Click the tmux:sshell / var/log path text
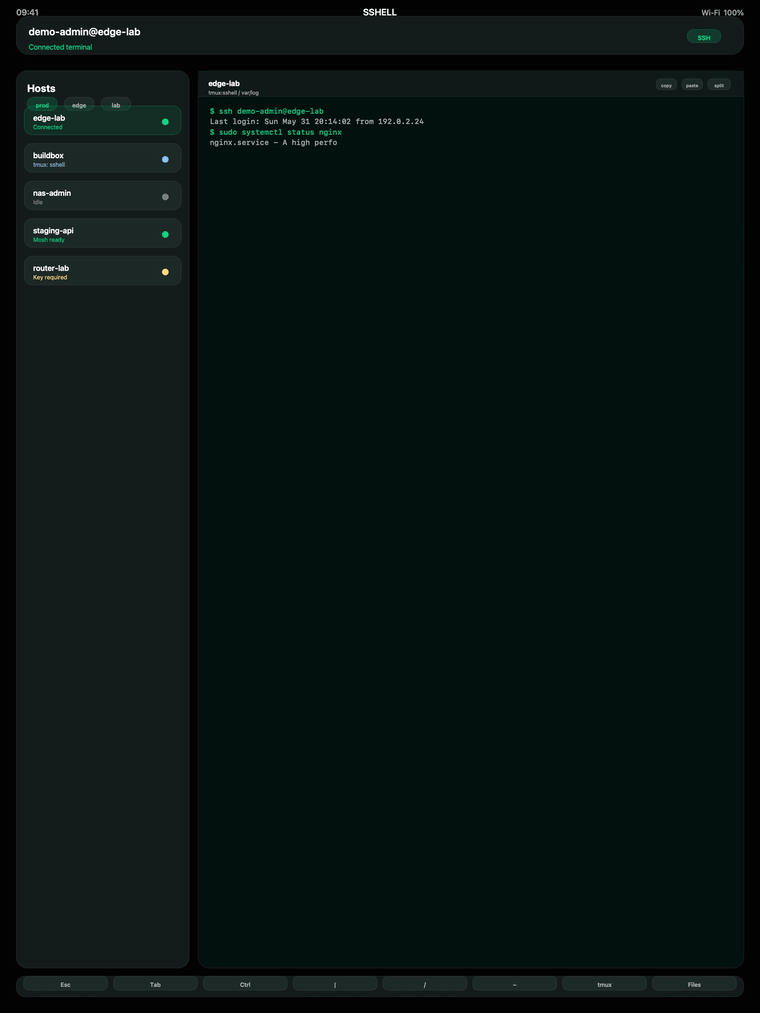This screenshot has height=1013, width=760. tap(233, 93)
